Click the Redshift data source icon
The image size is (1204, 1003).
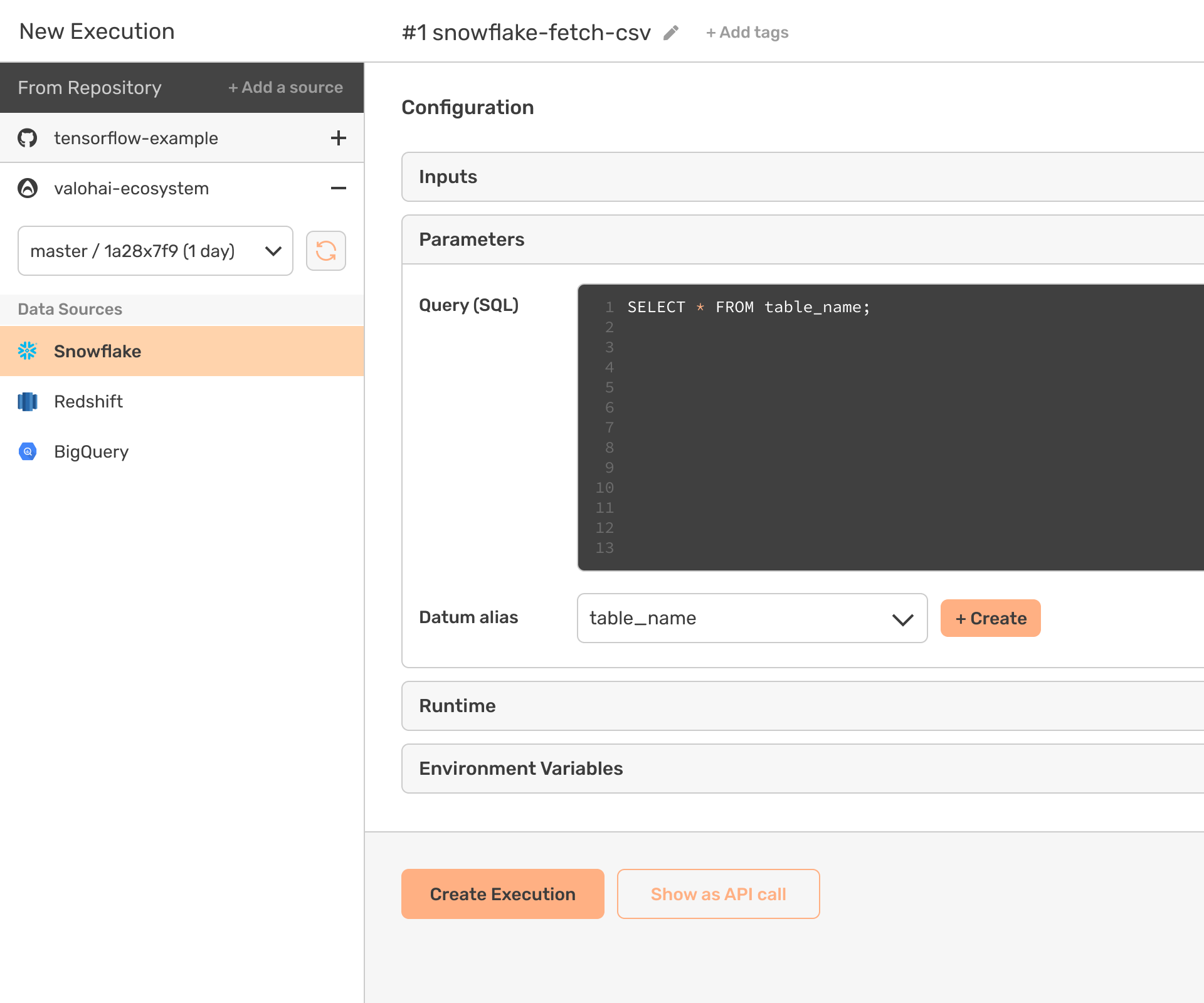(27, 402)
